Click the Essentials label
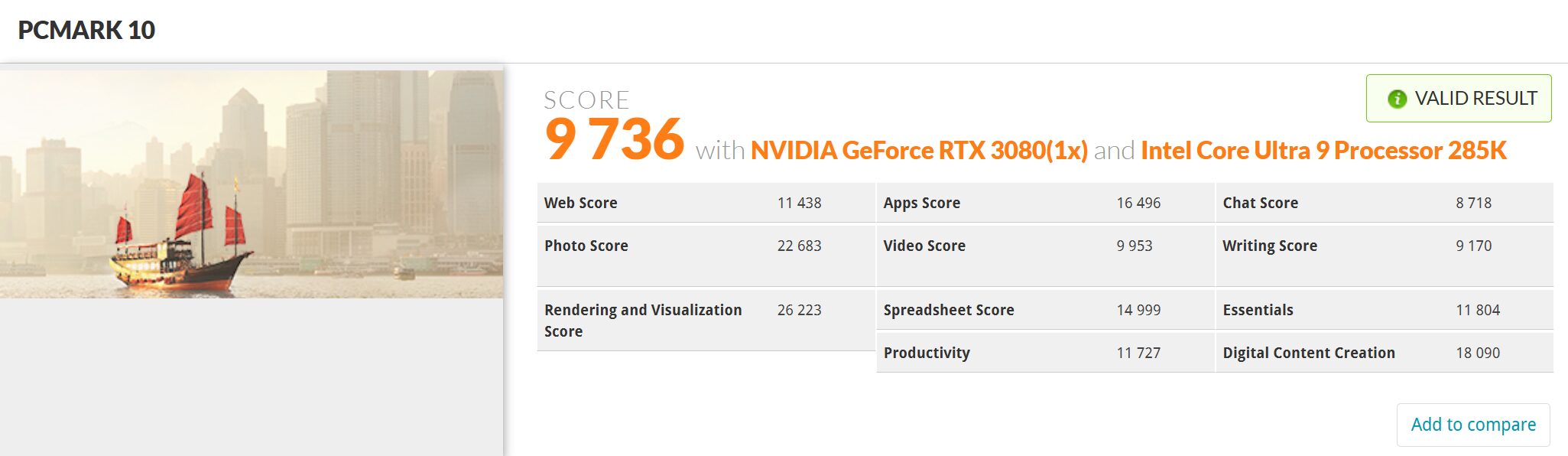This screenshot has height=456, width=1568. click(x=1258, y=310)
